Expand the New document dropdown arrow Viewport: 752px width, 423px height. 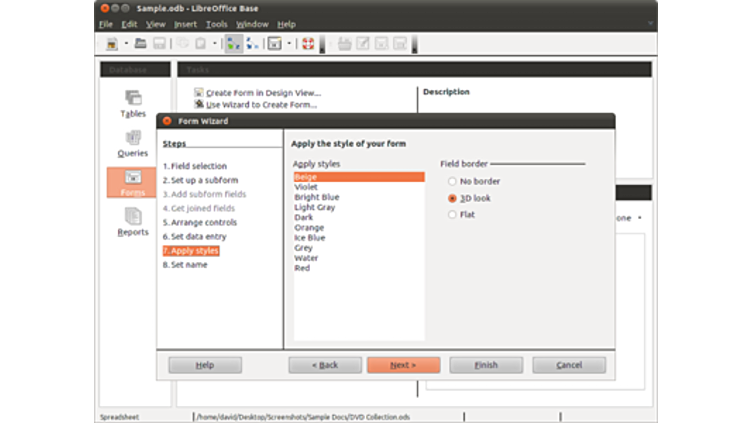click(126, 44)
